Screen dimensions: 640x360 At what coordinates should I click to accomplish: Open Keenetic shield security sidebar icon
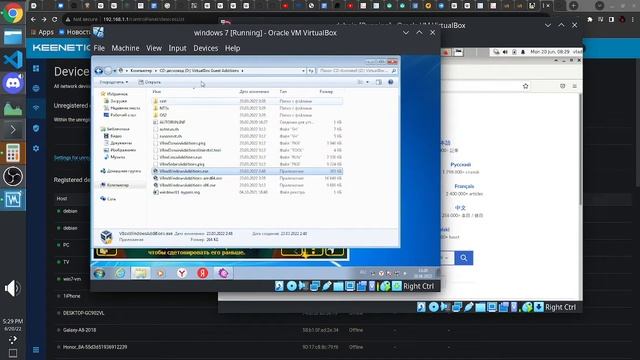(36, 128)
